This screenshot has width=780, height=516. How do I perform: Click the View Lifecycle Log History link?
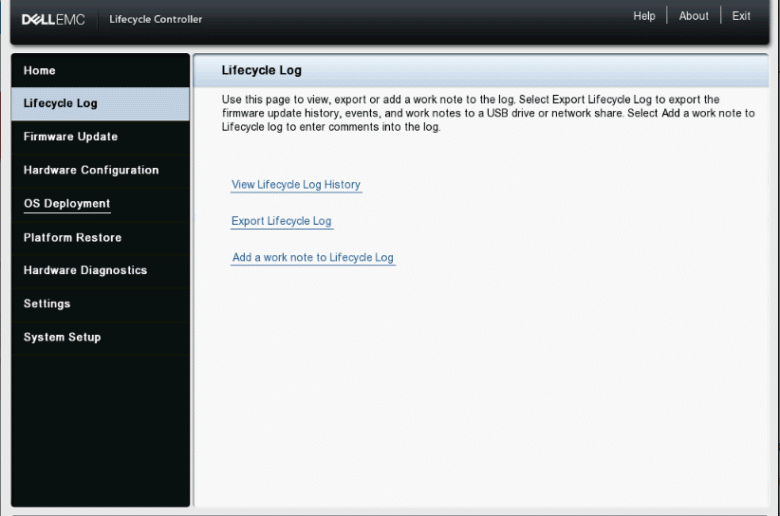tap(296, 185)
